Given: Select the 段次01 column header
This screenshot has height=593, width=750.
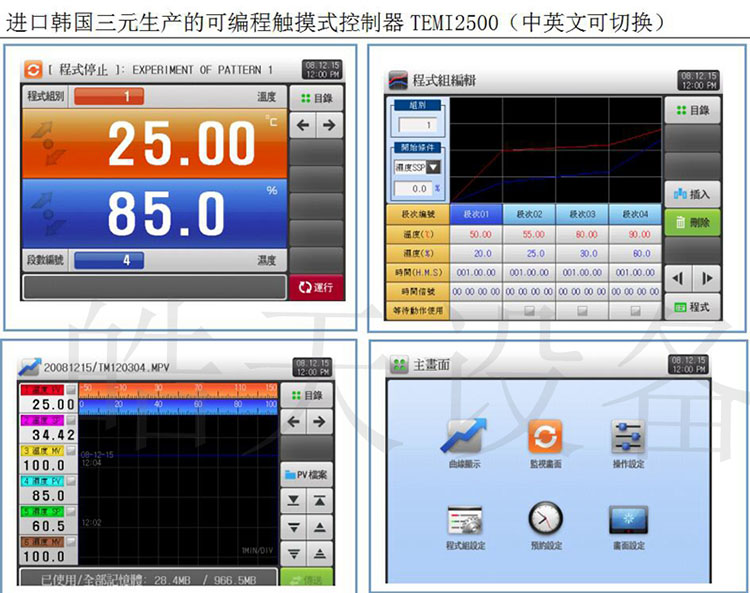Looking at the screenshot, I should [x=476, y=214].
